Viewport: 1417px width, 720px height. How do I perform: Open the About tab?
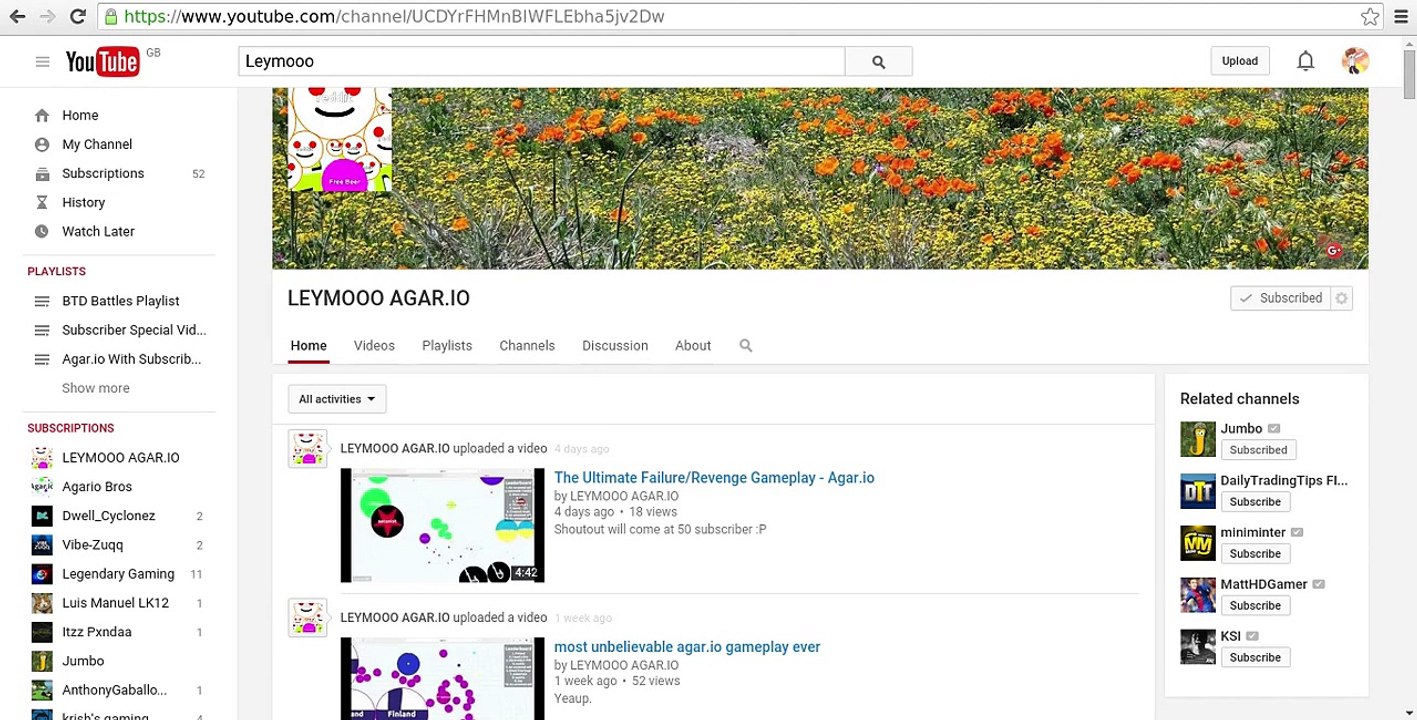click(693, 346)
